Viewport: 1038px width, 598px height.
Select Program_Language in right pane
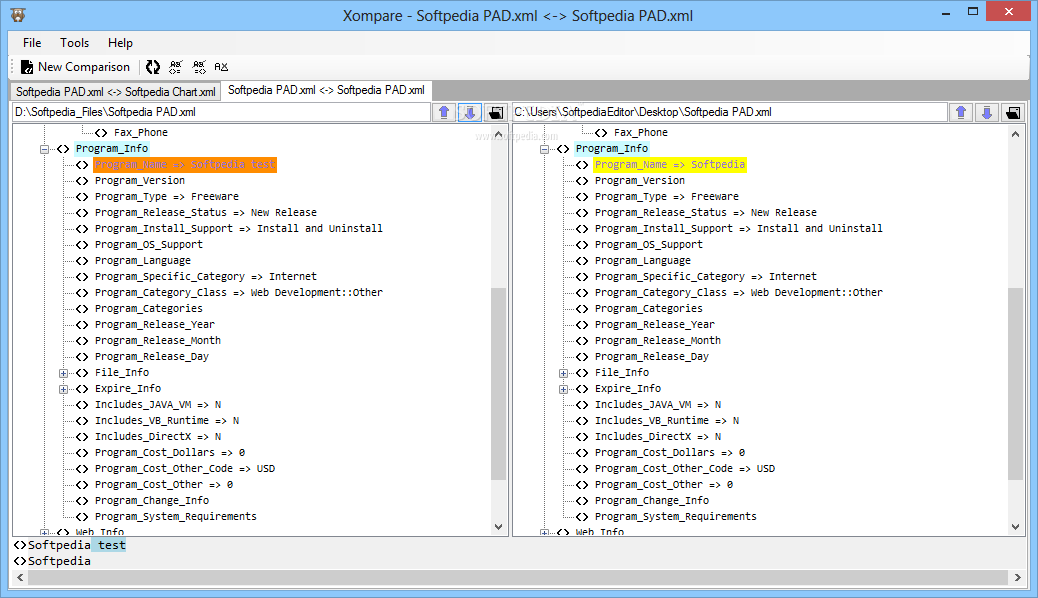[x=642, y=261]
